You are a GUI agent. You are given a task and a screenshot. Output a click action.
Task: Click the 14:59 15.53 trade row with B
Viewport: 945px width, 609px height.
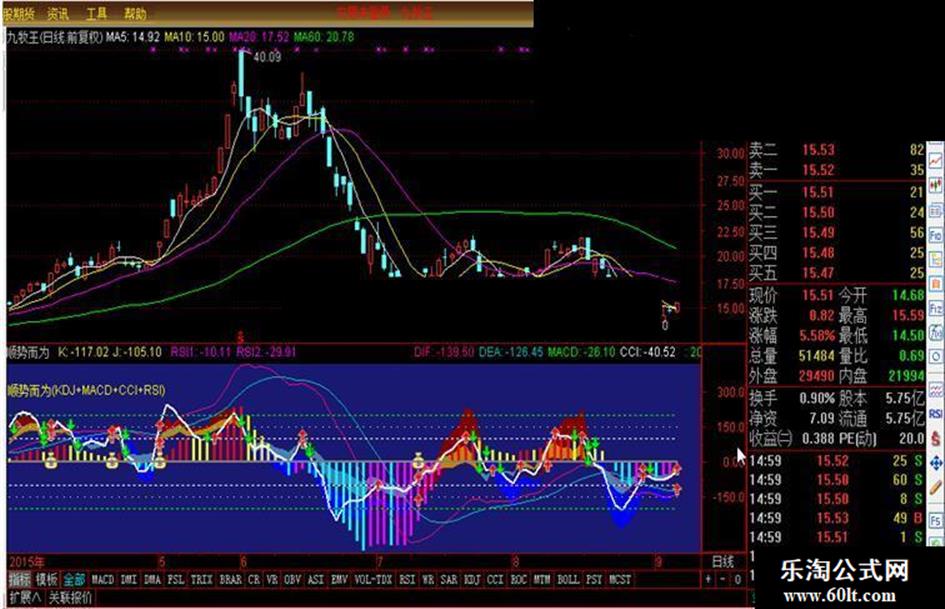coord(836,518)
